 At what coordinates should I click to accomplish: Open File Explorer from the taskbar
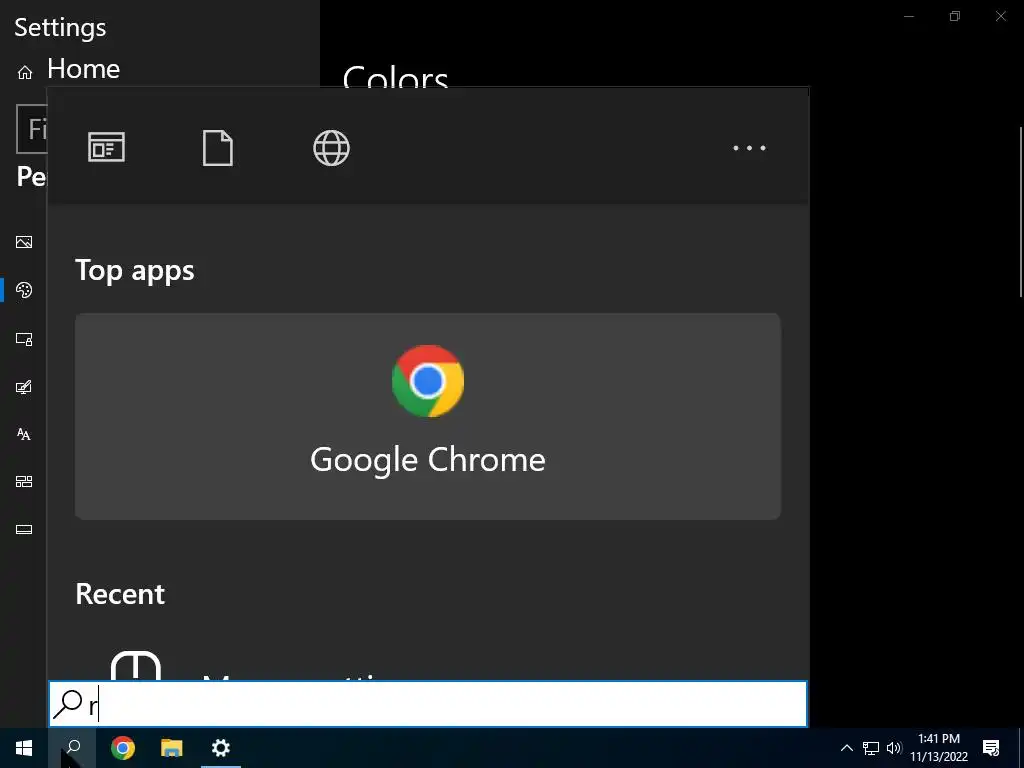click(172, 748)
